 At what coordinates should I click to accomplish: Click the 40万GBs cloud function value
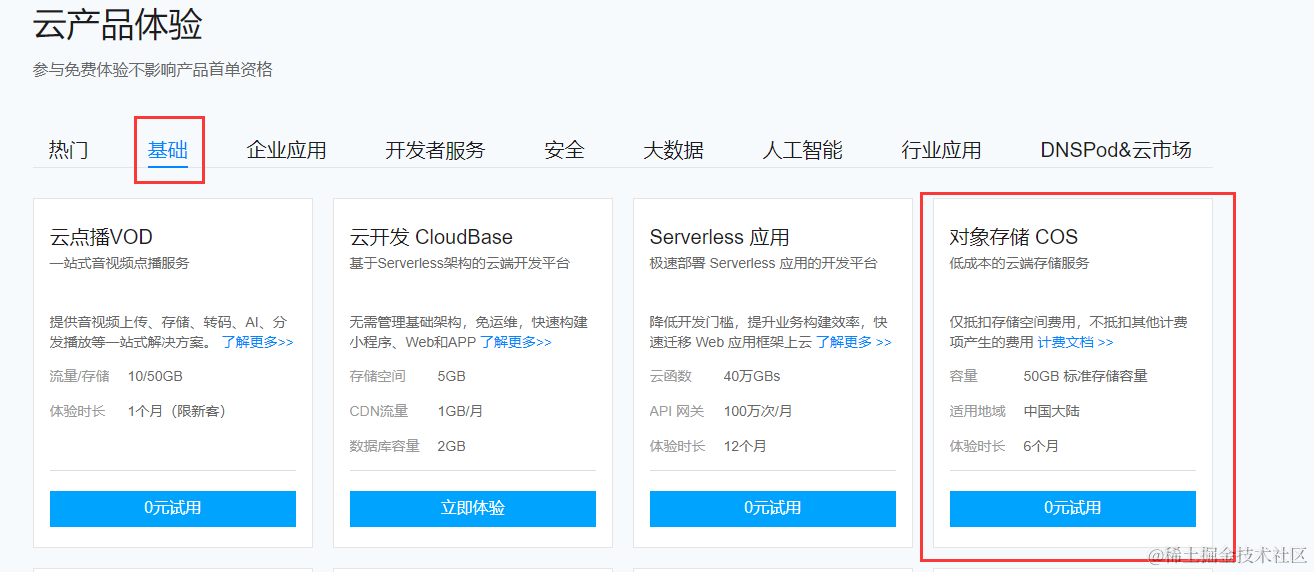click(752, 377)
